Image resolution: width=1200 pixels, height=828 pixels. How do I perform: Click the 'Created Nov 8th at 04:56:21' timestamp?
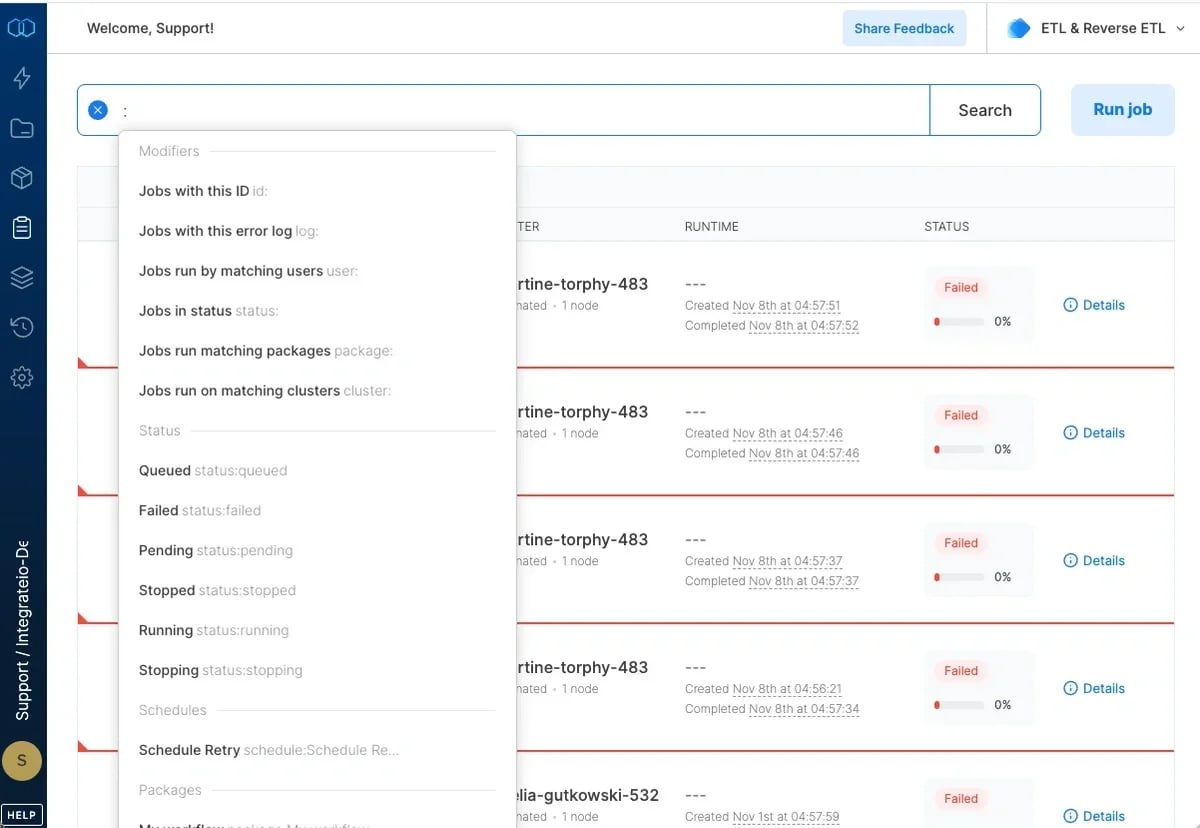click(x=764, y=690)
